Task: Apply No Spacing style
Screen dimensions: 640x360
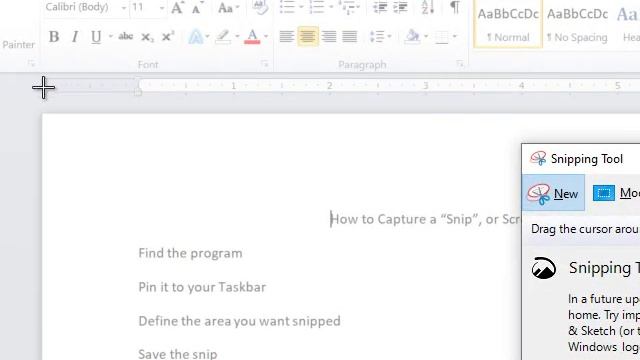Action: click(x=577, y=25)
